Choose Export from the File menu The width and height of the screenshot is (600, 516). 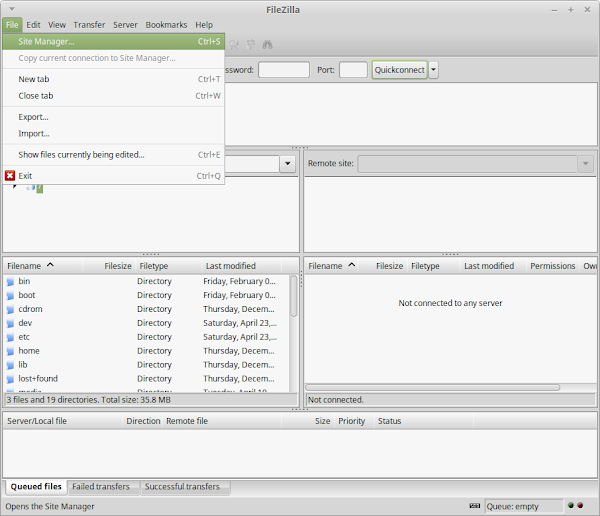pos(113,117)
